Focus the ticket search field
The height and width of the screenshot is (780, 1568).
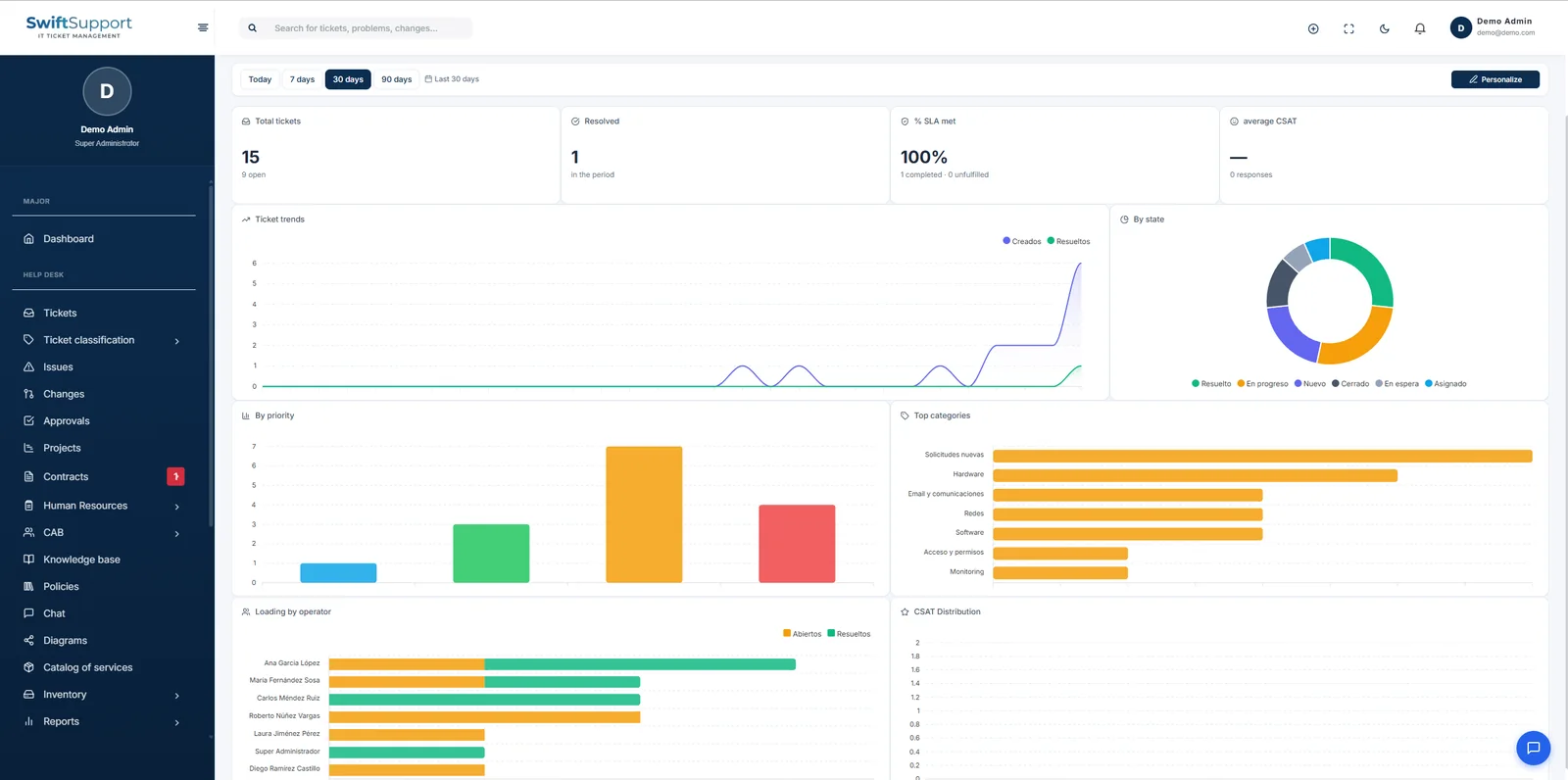356,28
